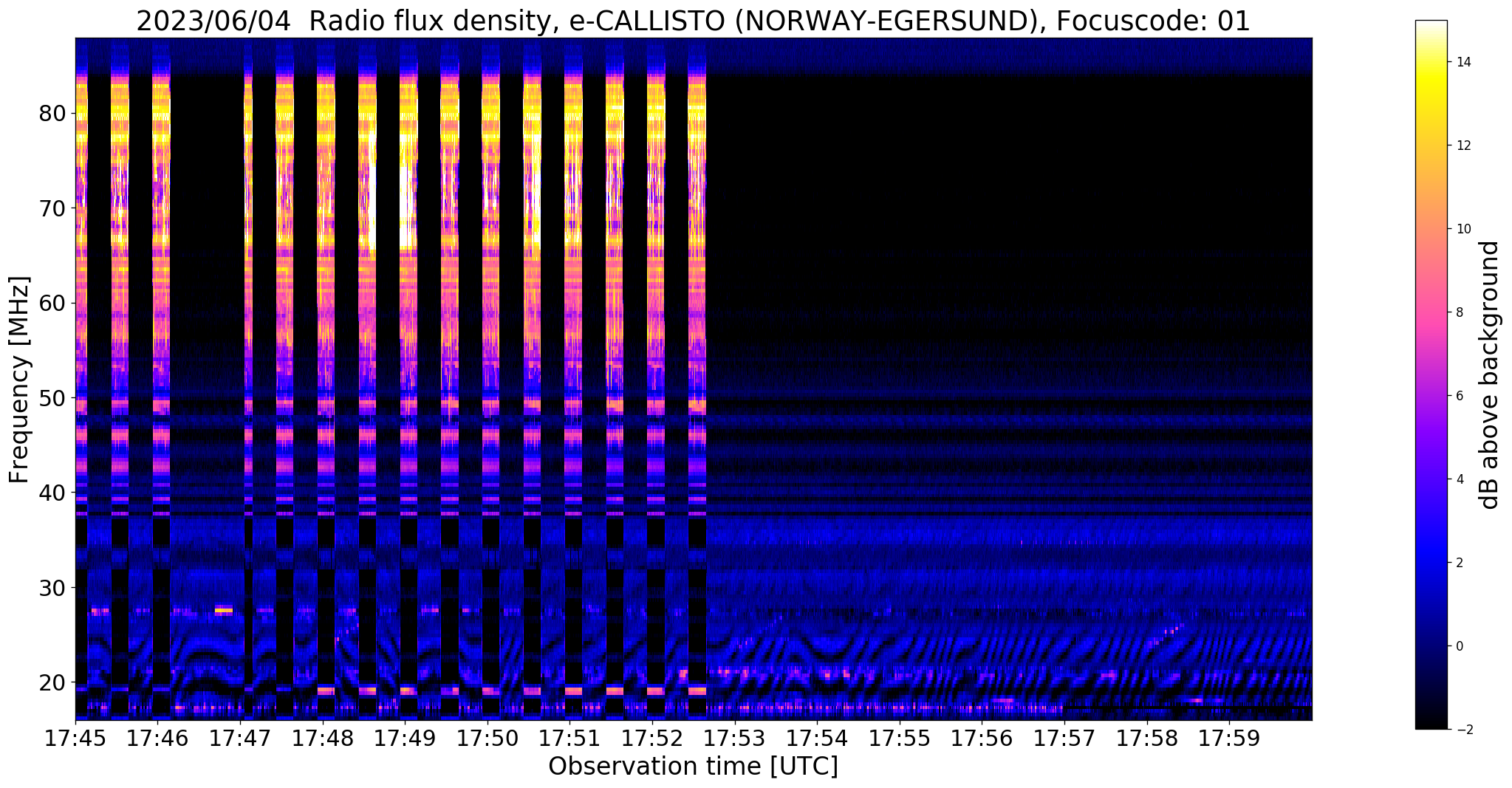Click the yellow region of the colorbar near 13

point(1431,104)
